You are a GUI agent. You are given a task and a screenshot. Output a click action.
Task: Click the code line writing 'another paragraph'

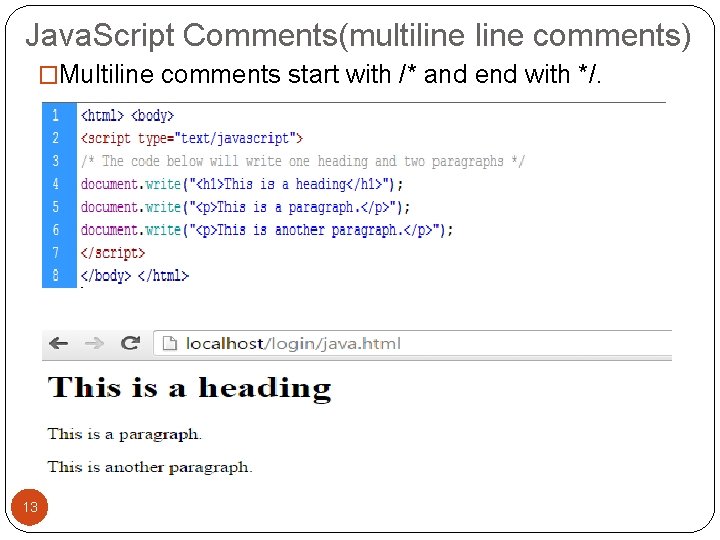tap(267, 230)
